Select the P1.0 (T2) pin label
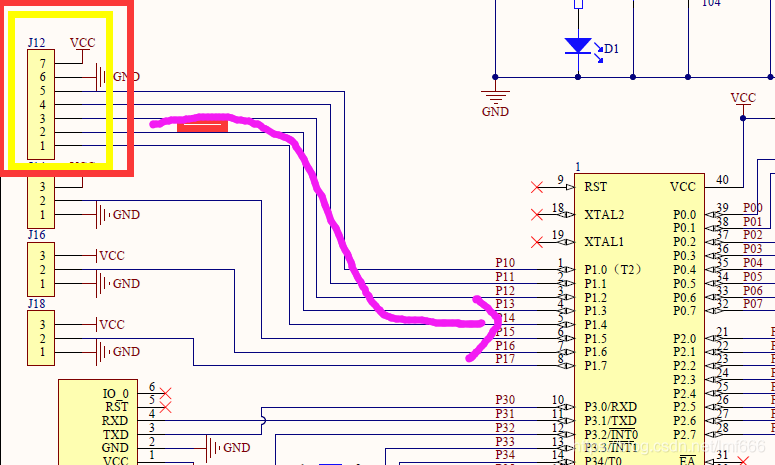This screenshot has height=465, width=775. point(613,270)
